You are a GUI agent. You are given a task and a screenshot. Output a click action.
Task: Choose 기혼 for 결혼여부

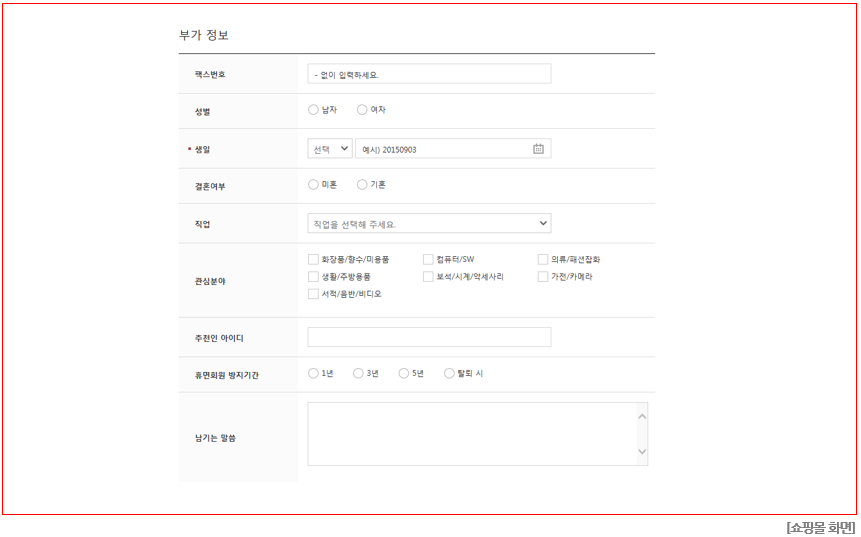[362, 184]
